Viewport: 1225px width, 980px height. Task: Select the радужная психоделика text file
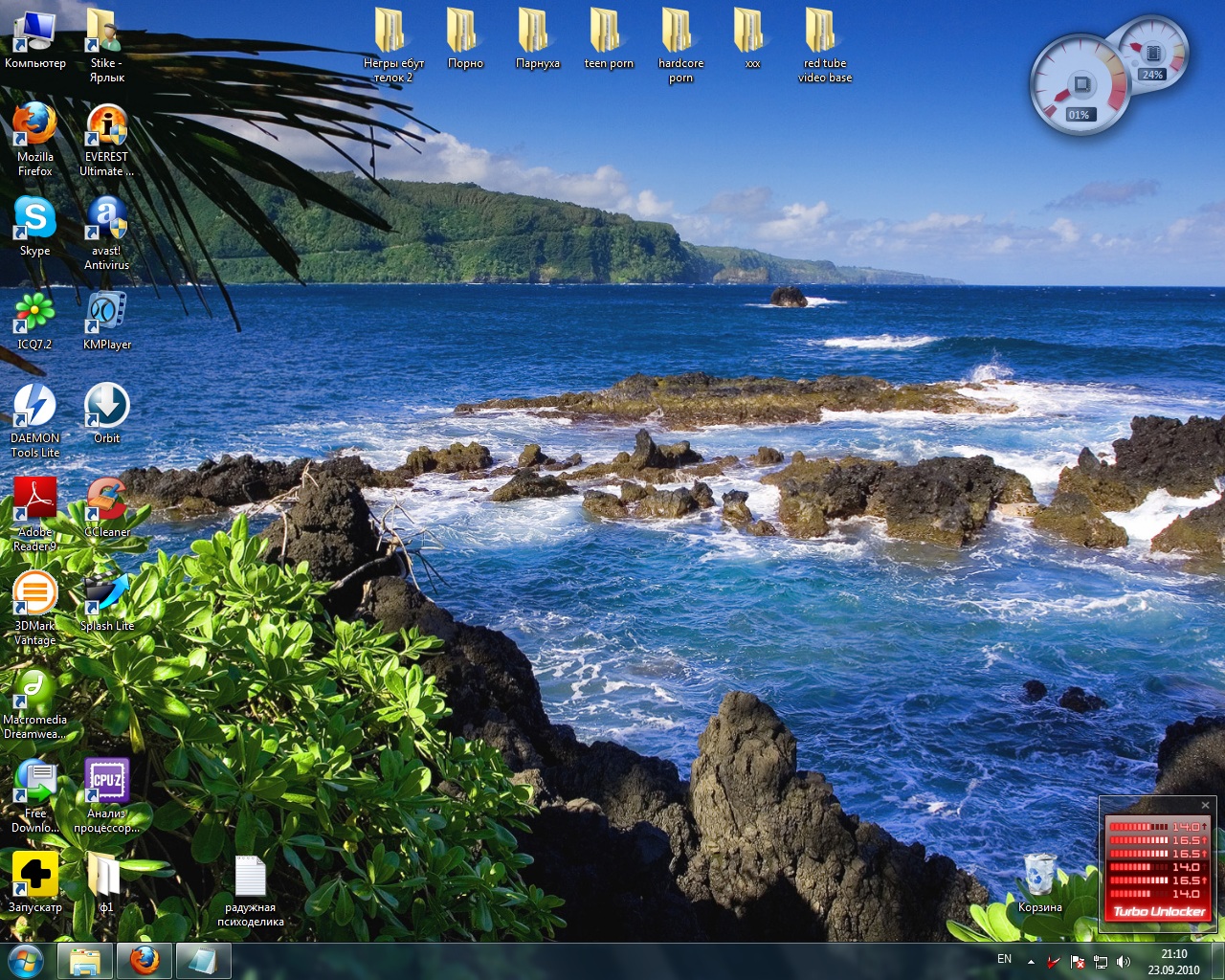click(x=250, y=878)
